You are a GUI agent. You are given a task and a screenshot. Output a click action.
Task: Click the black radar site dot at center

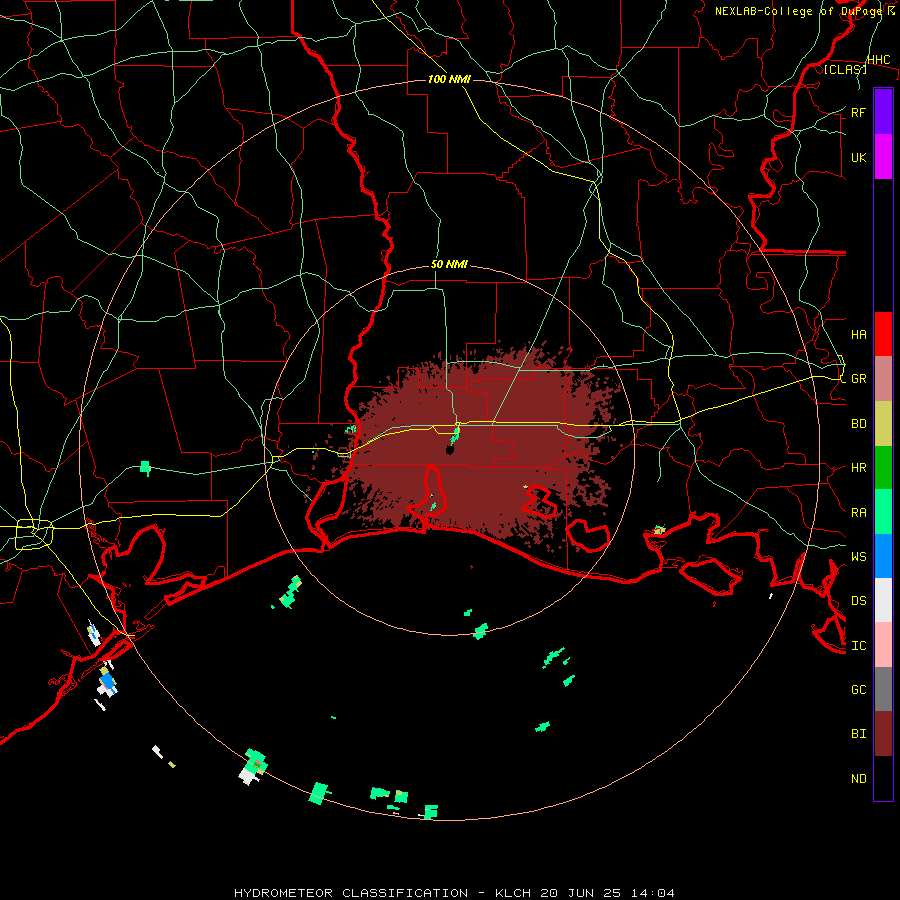click(449, 450)
